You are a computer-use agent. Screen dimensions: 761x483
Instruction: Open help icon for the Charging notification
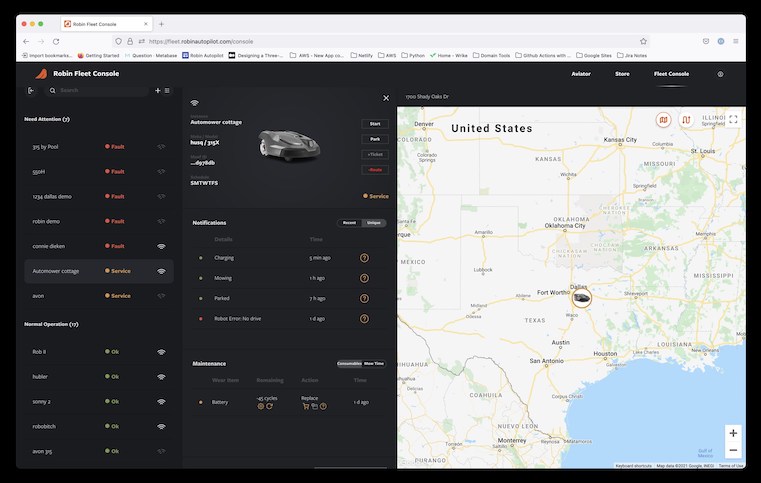coord(364,258)
